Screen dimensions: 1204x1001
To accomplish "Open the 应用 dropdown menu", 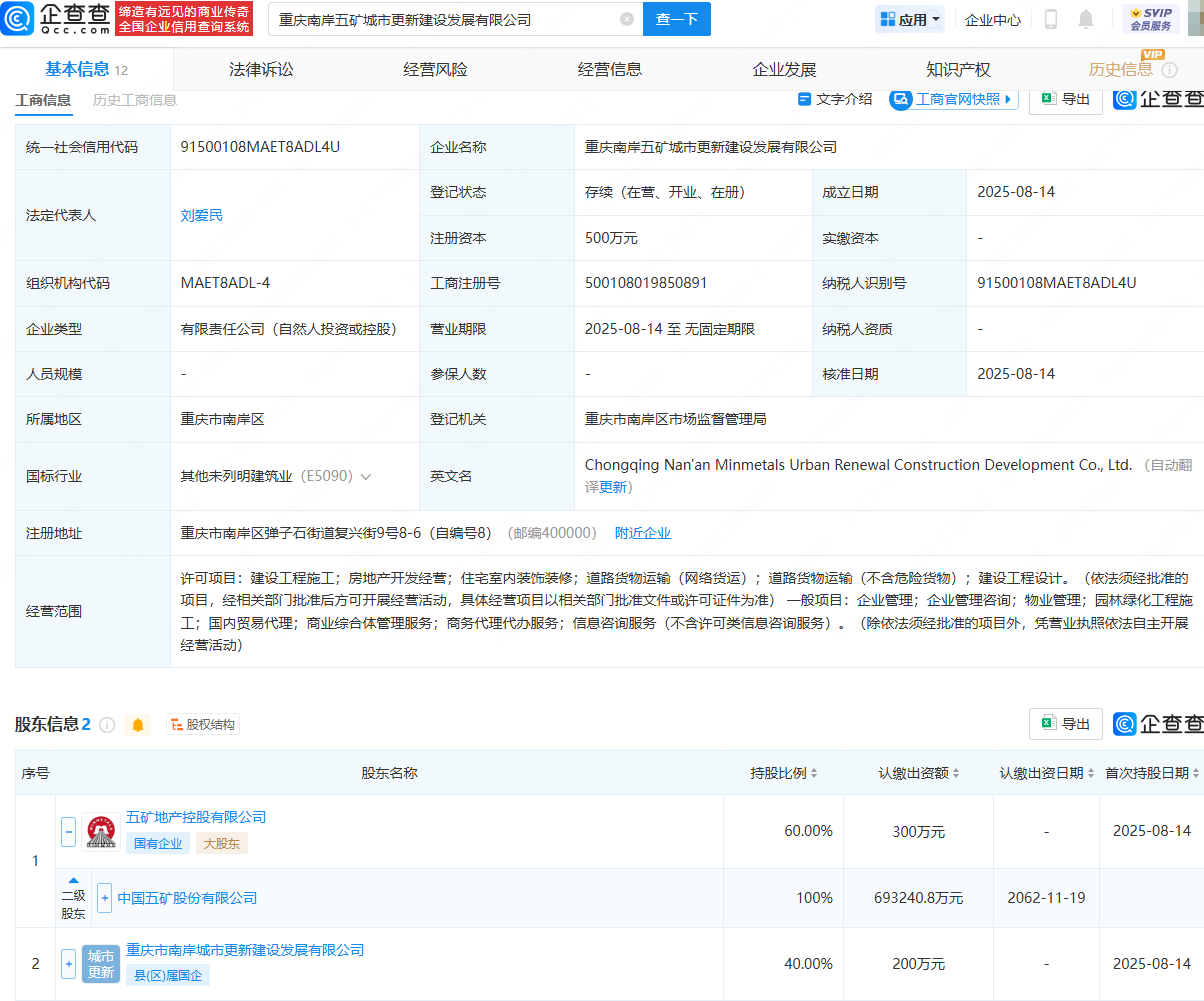I will (x=910, y=19).
